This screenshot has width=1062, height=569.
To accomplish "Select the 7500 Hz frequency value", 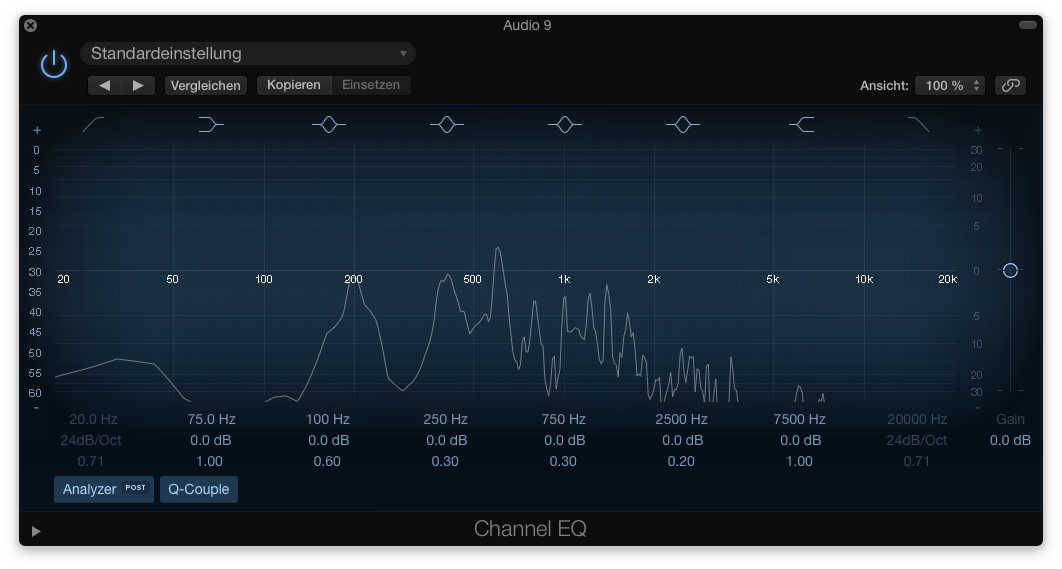I will (799, 419).
